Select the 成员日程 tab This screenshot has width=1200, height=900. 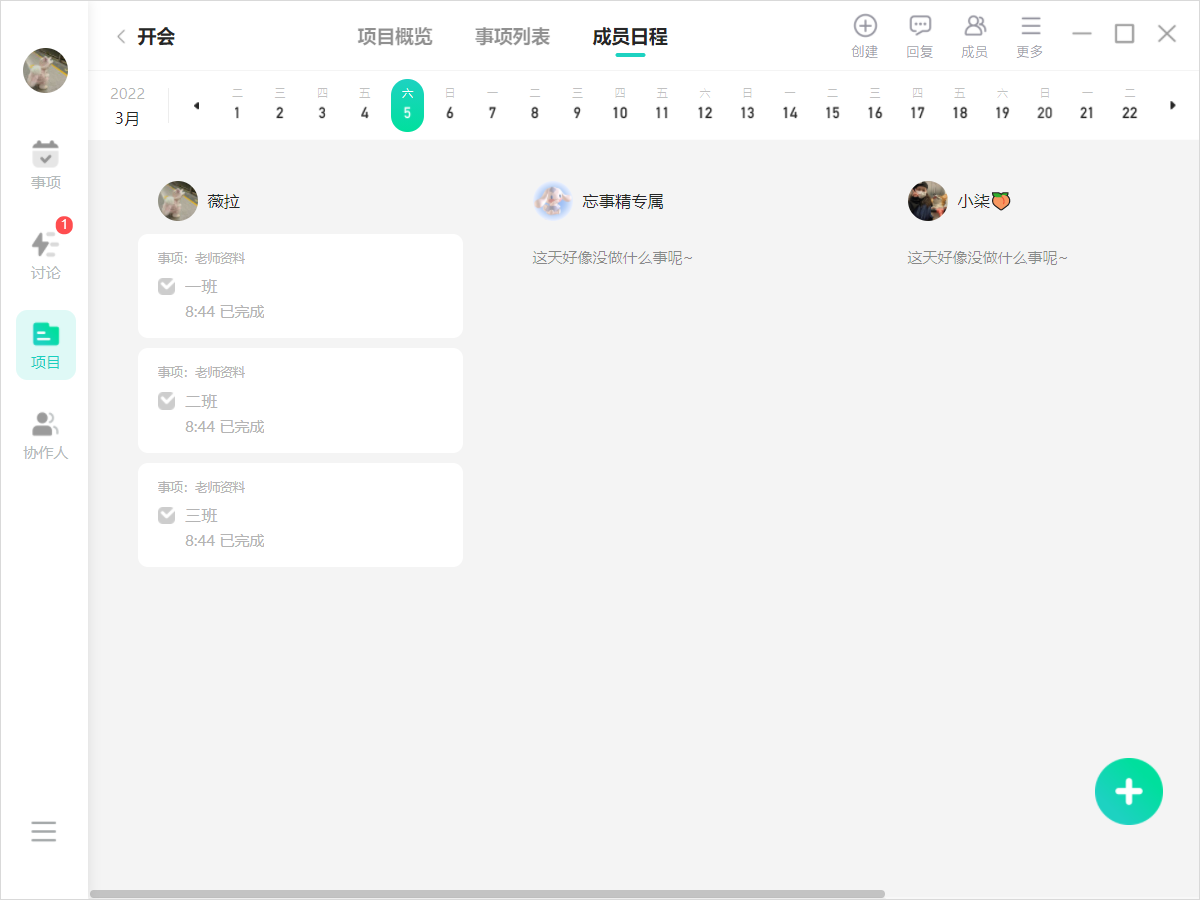tap(630, 37)
